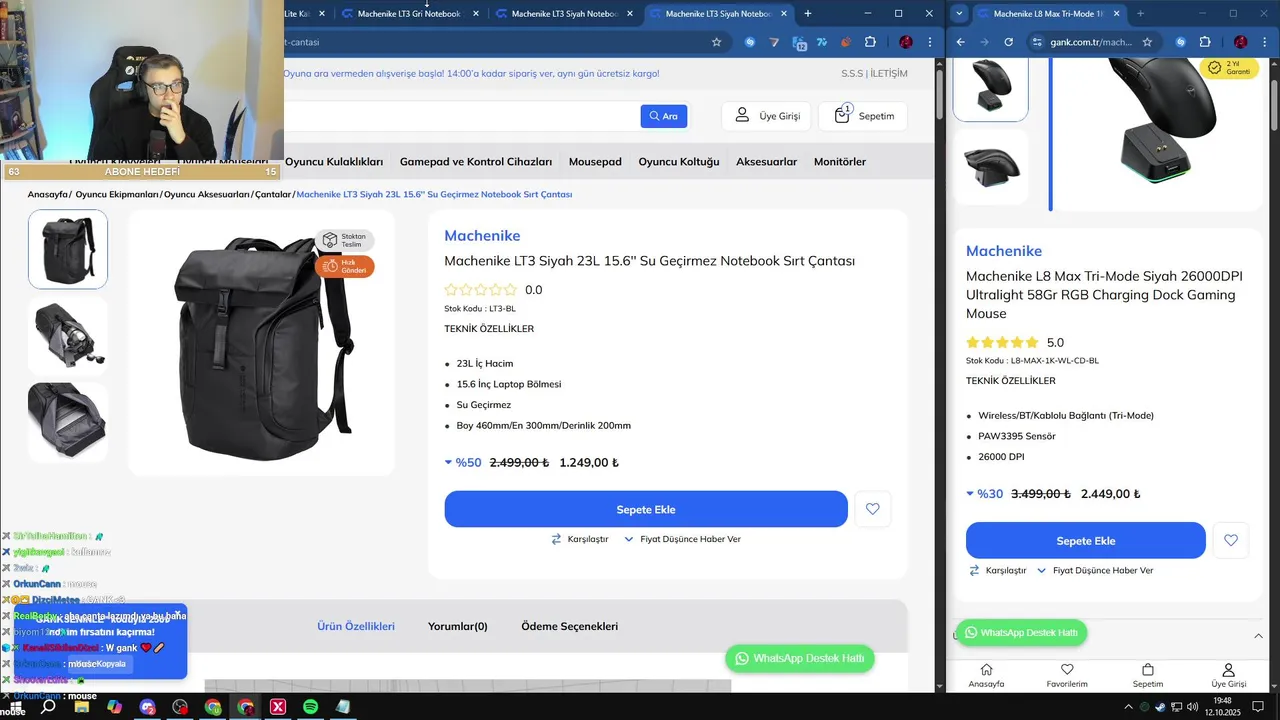Image resolution: width=1280 pixels, height=720 pixels.
Task: Click the Machenike brand link in right window
Action: tap(1004, 251)
